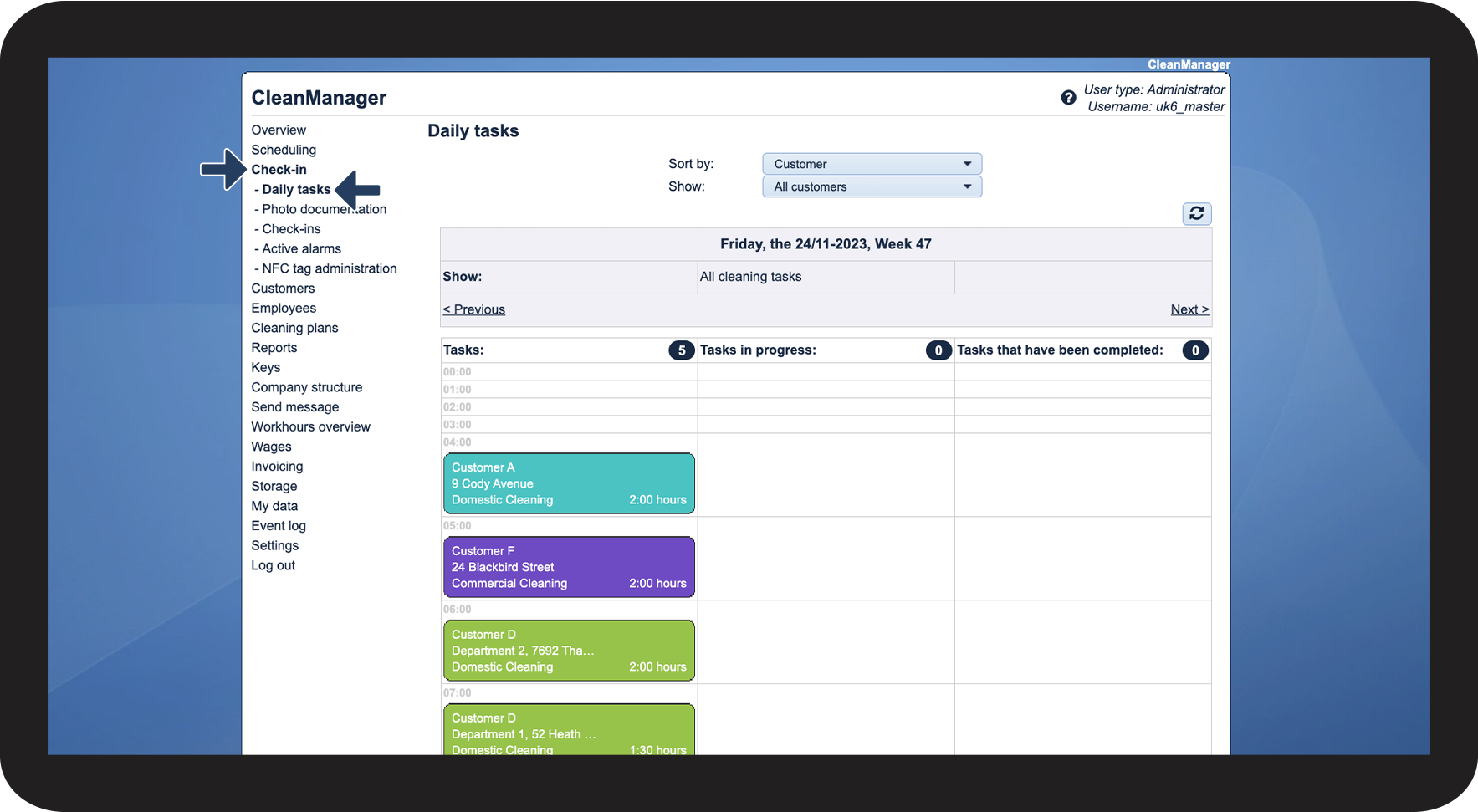Image resolution: width=1478 pixels, height=812 pixels.
Task: Open Customer F Blackbird Street task
Action: point(569,567)
